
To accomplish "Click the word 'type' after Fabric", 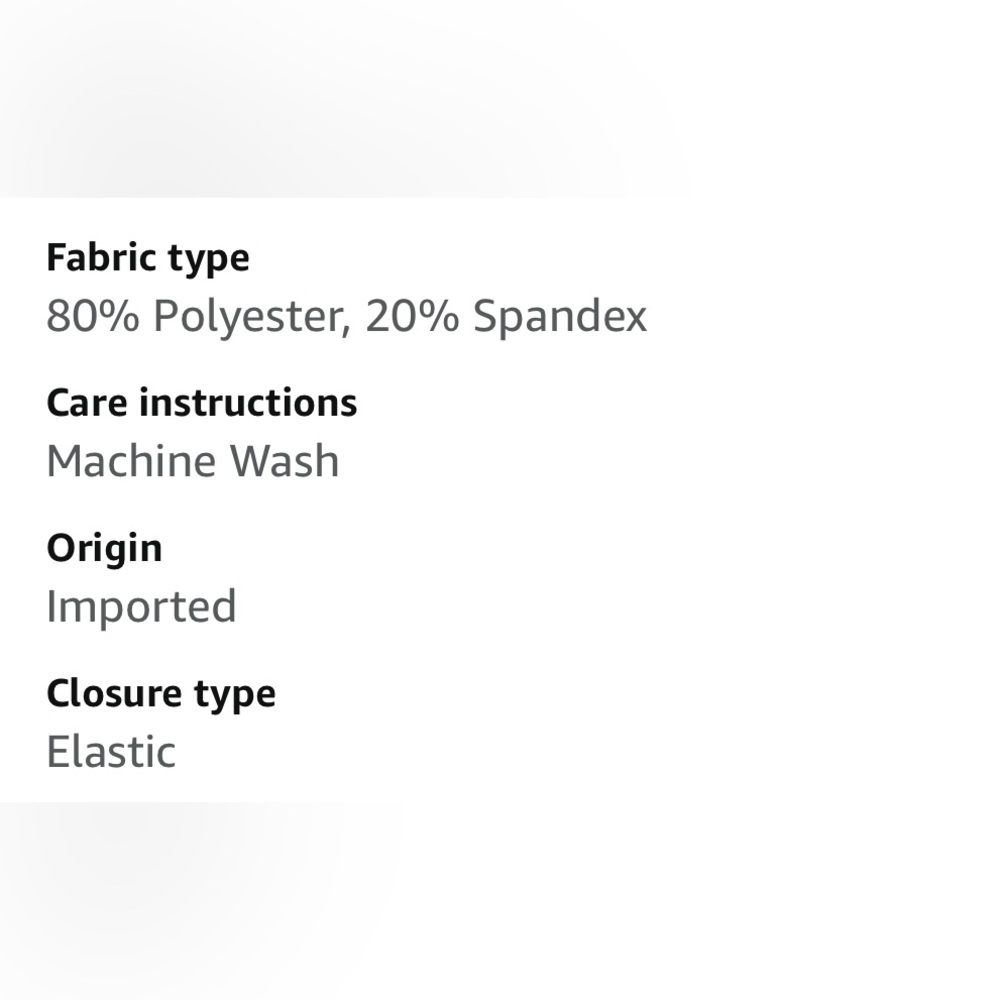I will click(x=209, y=261).
